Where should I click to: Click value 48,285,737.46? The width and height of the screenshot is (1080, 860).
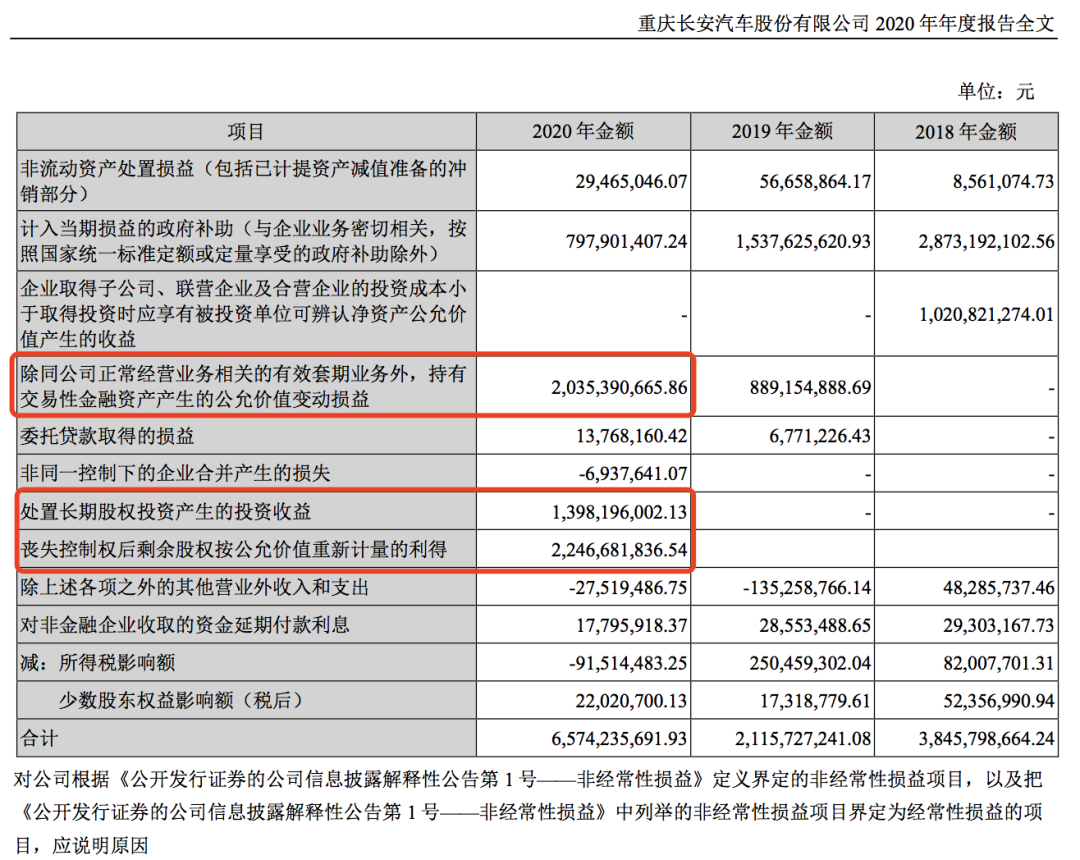[998, 588]
